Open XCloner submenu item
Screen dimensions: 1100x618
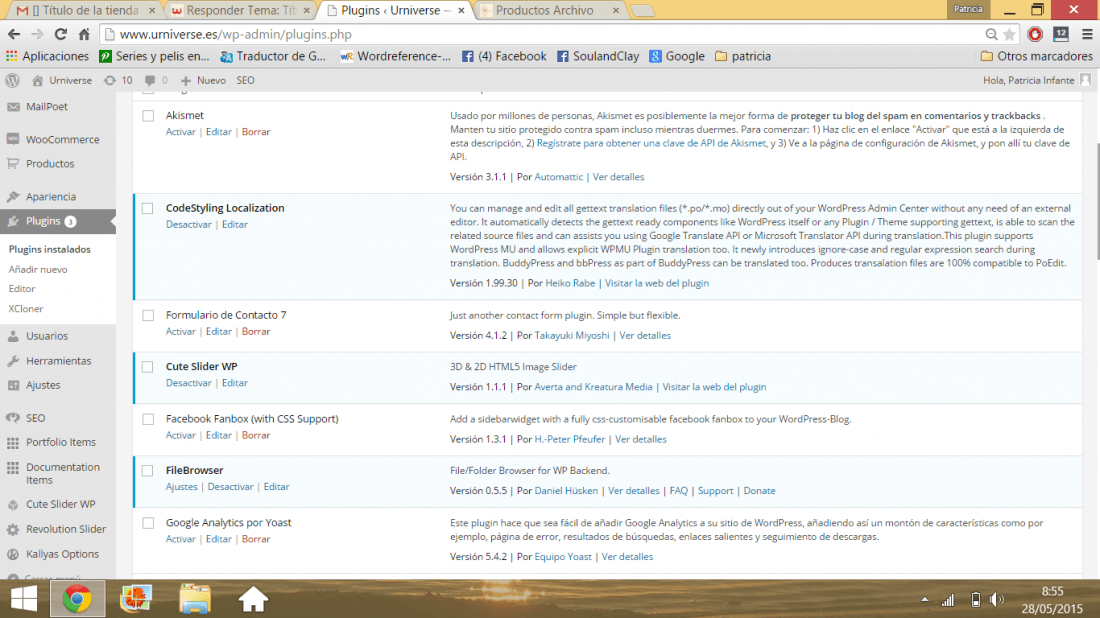[26, 309]
